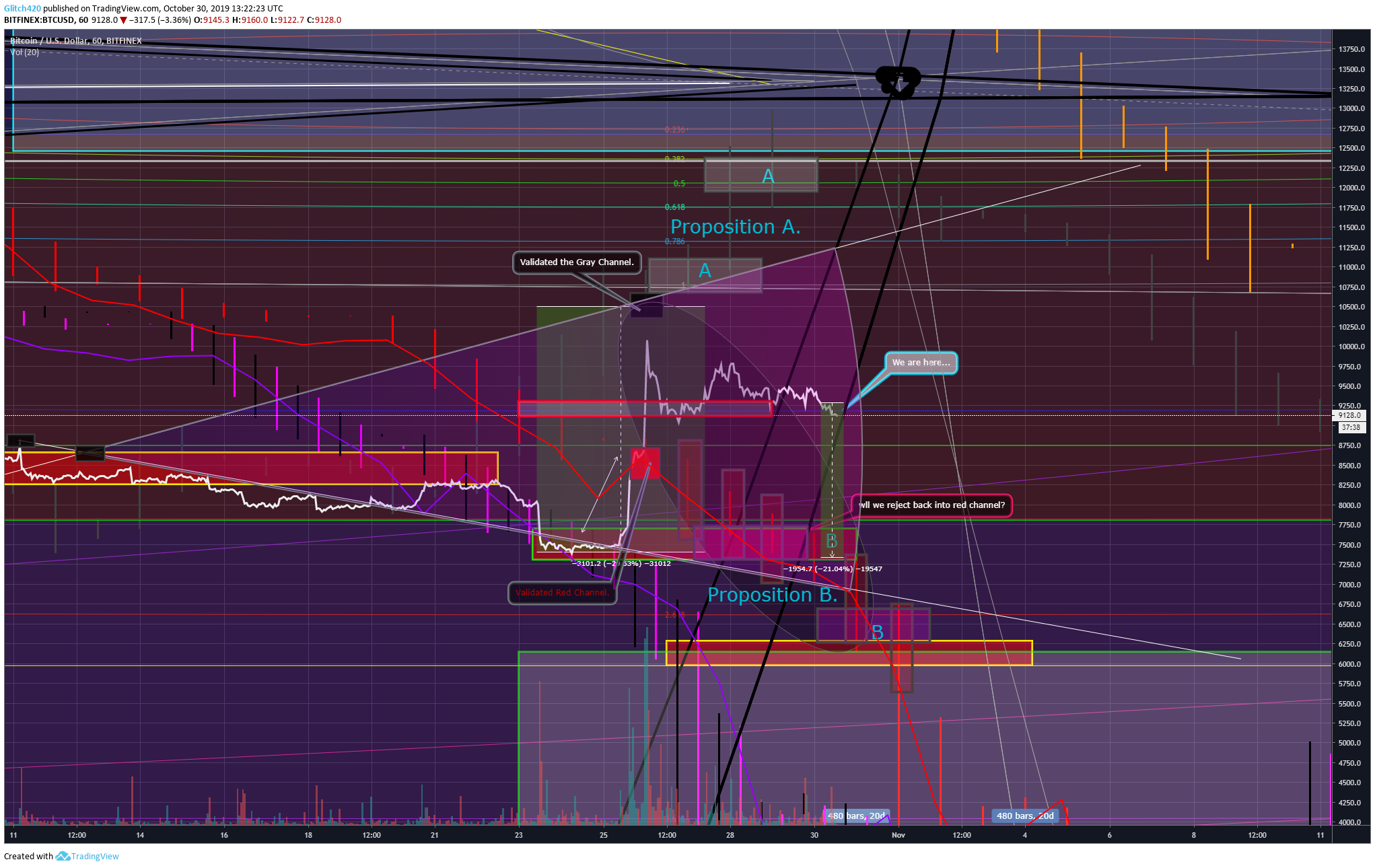Click the 37:38 bar countdown label

(x=1351, y=427)
